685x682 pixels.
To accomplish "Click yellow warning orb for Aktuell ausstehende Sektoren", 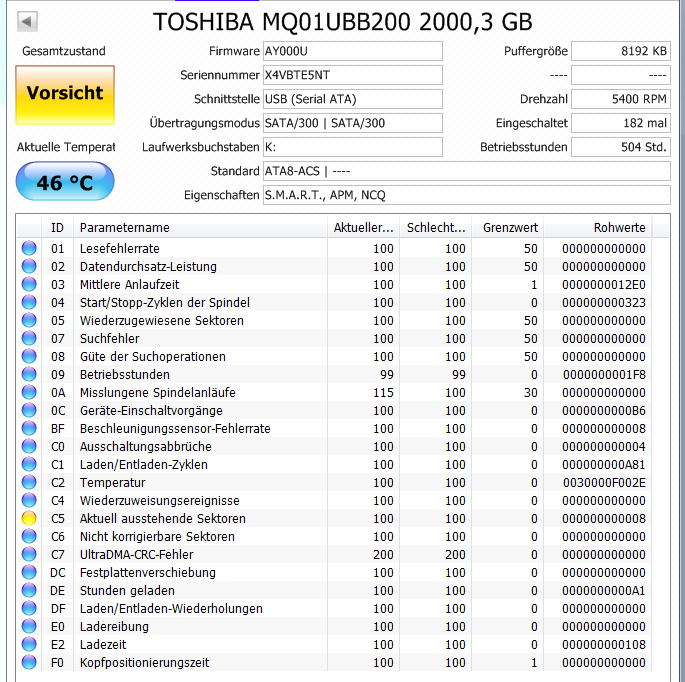I will (x=29, y=518).
